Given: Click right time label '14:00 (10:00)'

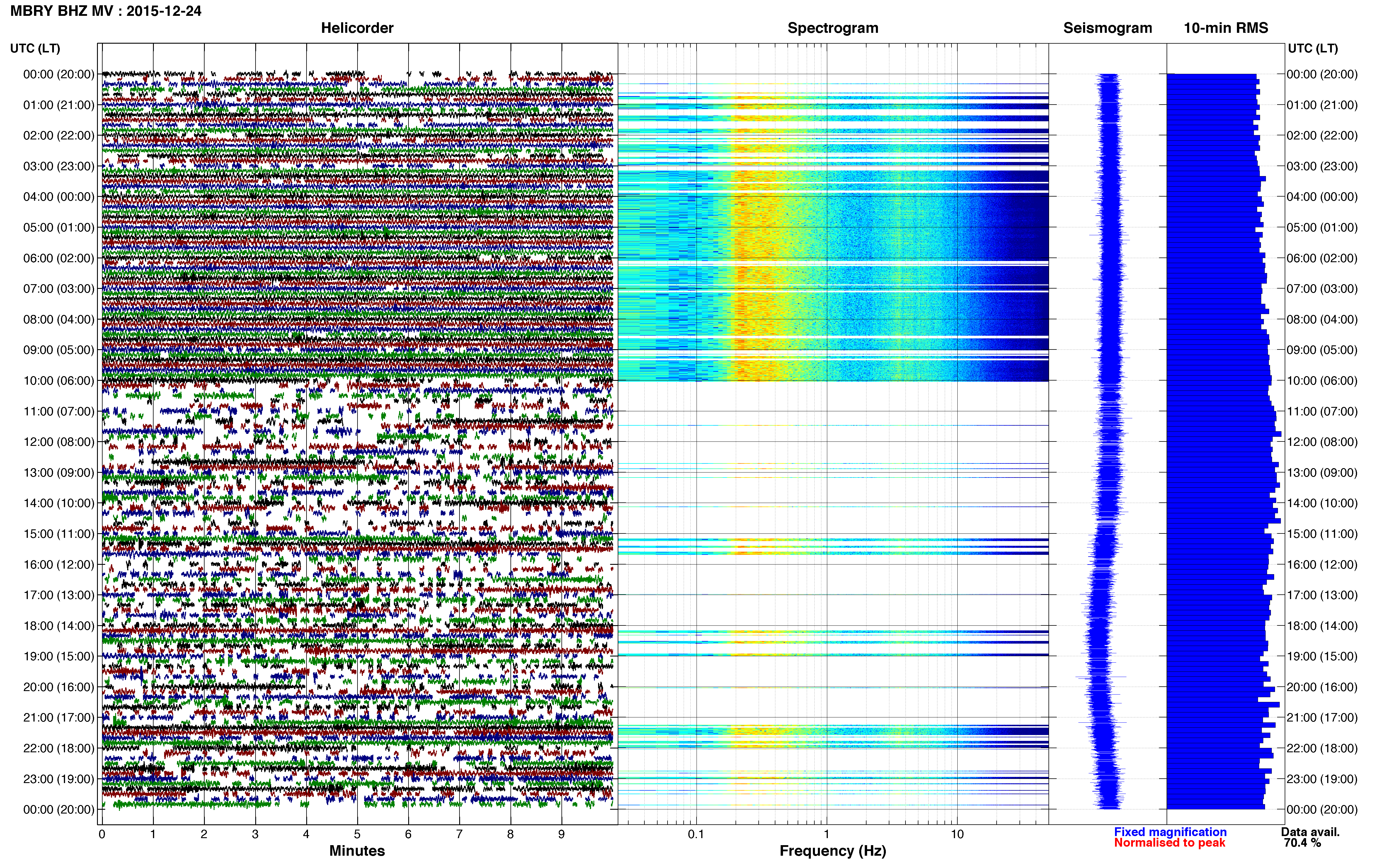Looking at the screenshot, I should point(1322,504).
